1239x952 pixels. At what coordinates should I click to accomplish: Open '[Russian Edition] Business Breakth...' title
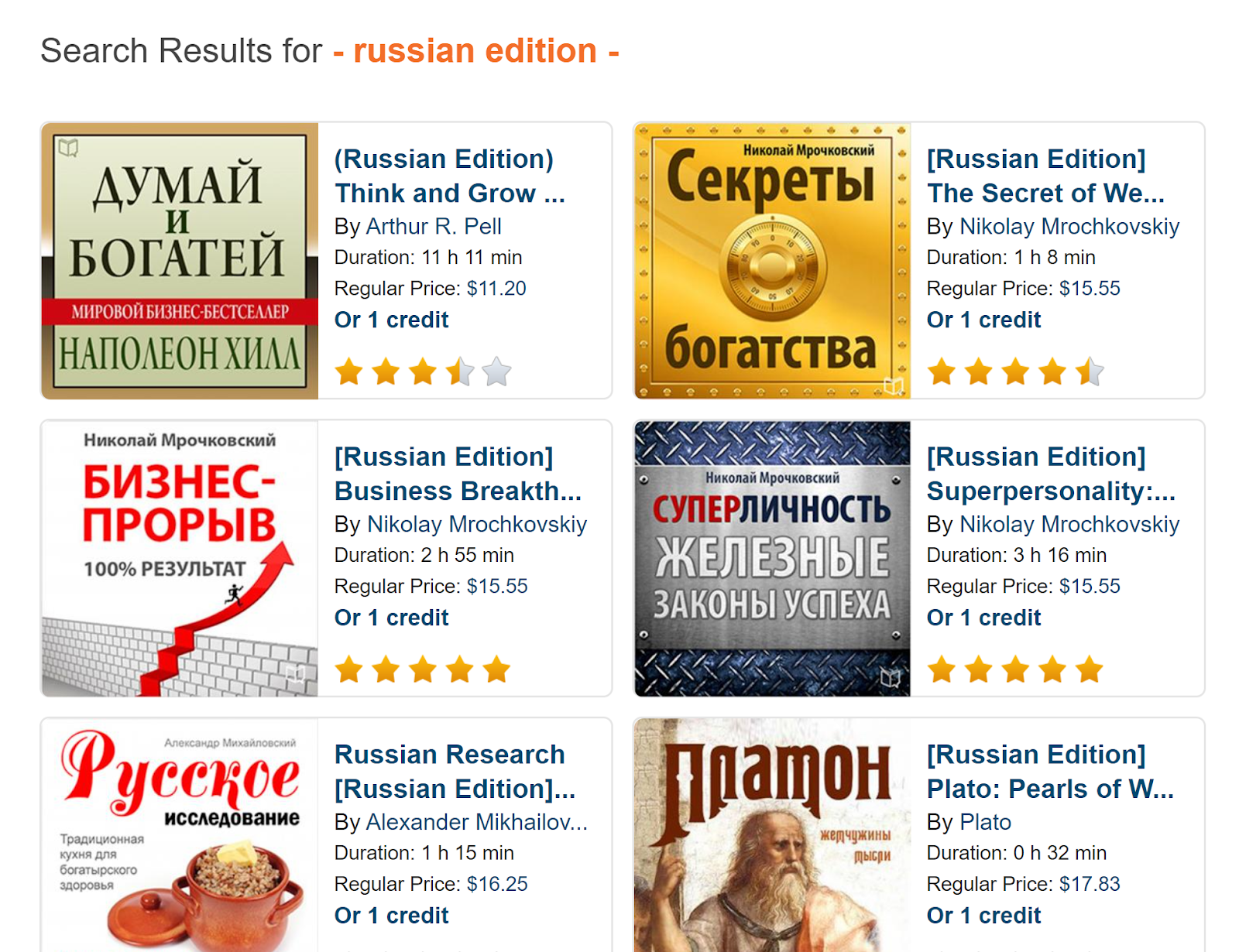pos(458,474)
